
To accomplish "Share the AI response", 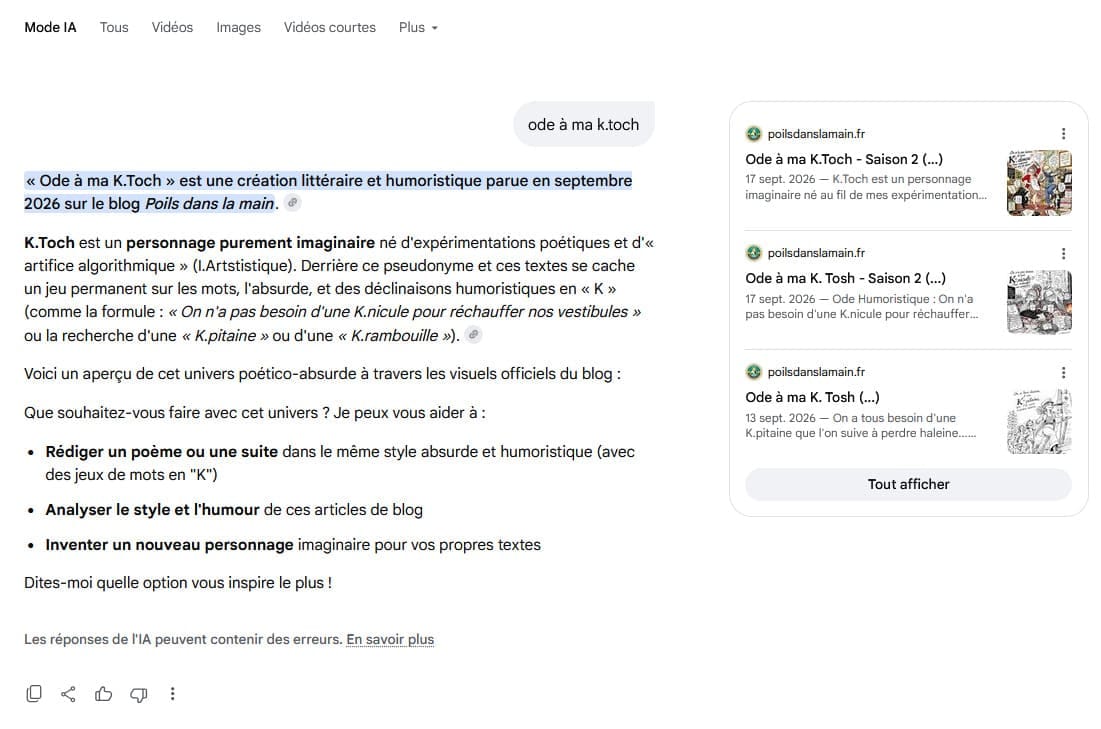I will coord(68,694).
